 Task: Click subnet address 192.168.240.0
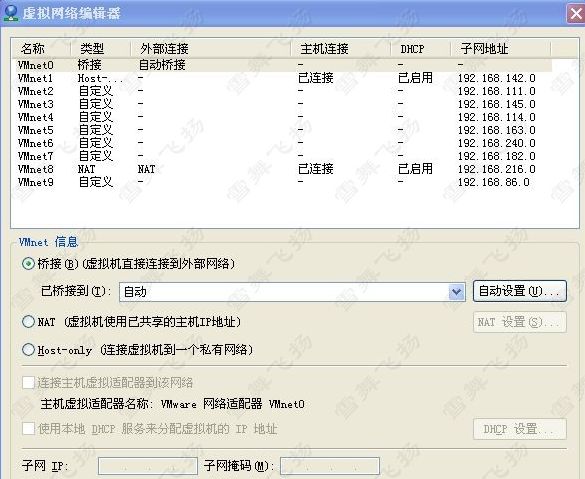(x=497, y=143)
